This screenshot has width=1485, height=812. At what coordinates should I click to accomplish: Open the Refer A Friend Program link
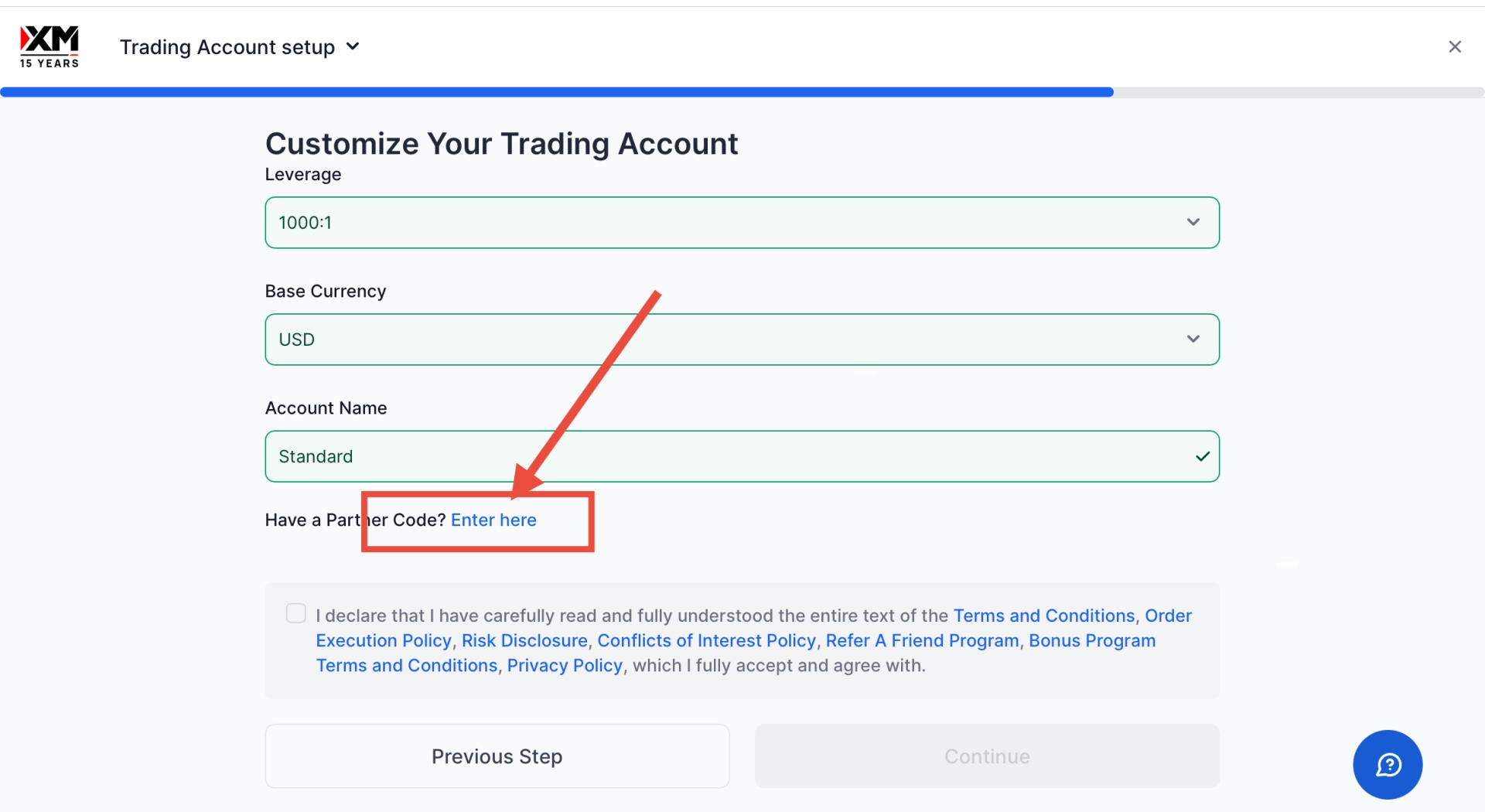coord(922,641)
